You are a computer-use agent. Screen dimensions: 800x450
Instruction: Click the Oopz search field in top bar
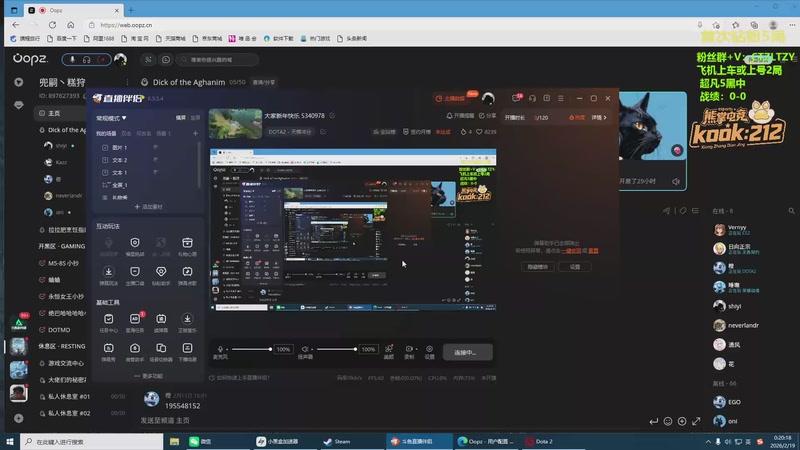(x=217, y=60)
